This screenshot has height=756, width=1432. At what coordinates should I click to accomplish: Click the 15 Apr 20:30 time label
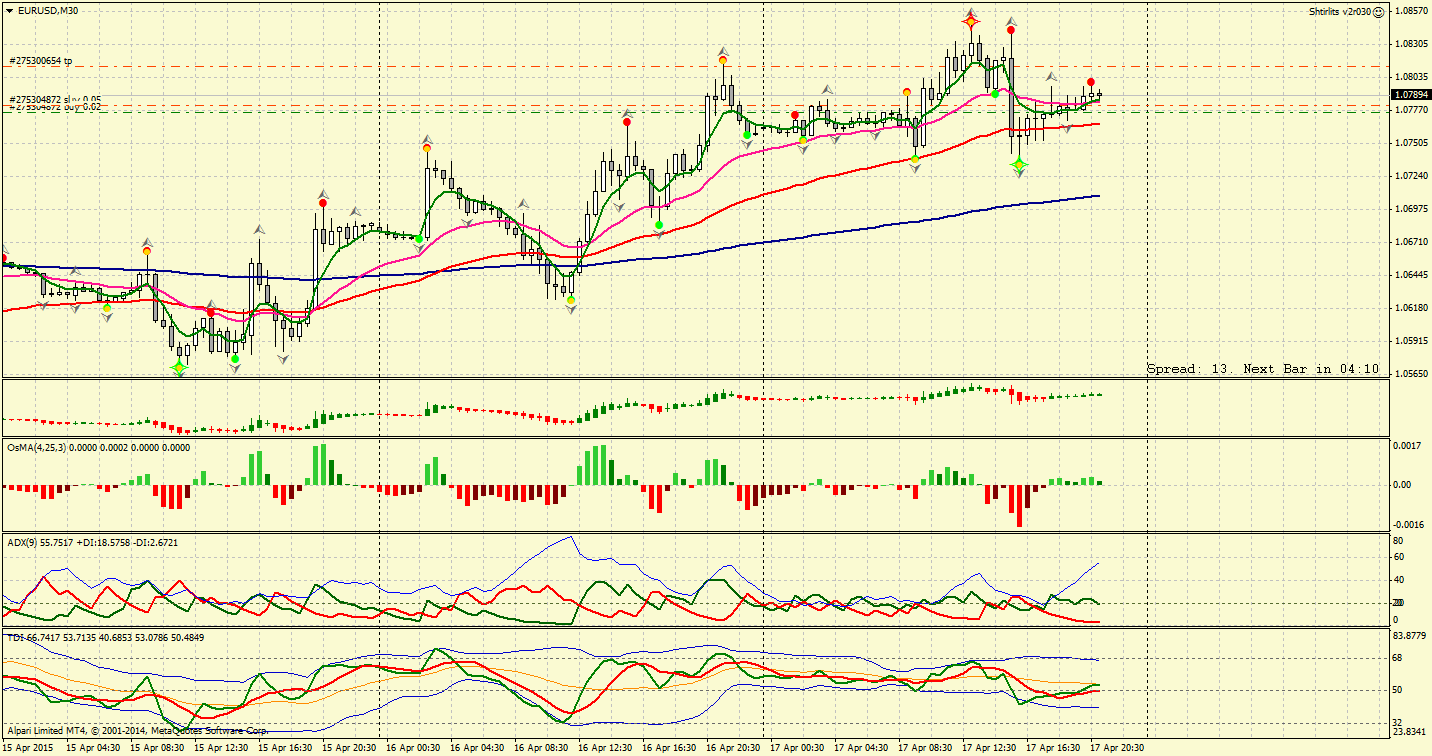(x=348, y=748)
